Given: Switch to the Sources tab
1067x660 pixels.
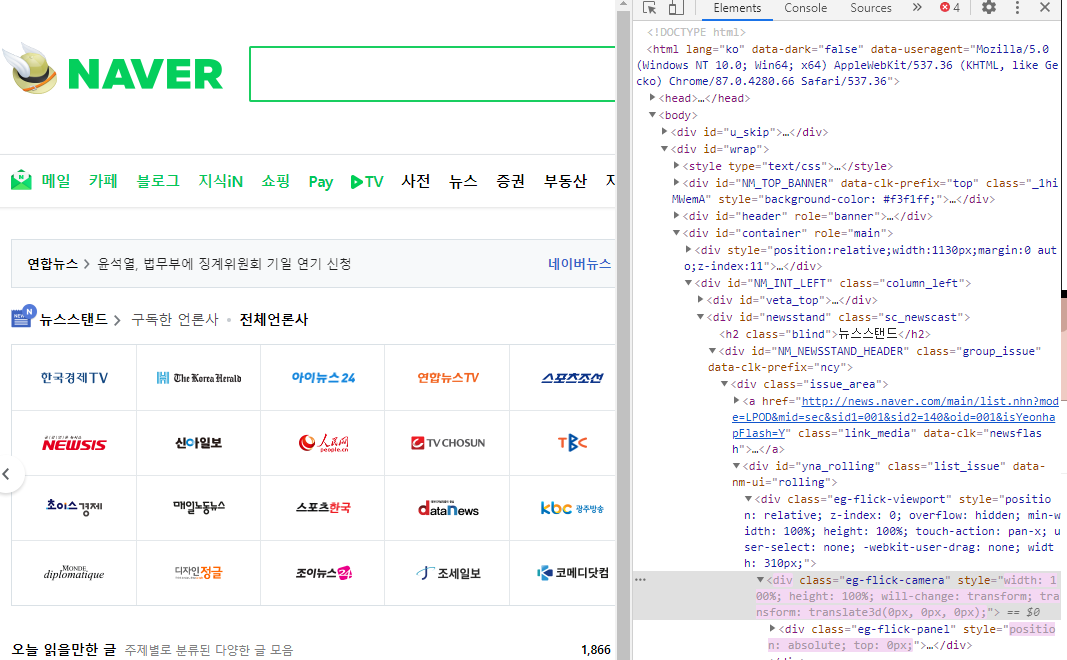Looking at the screenshot, I should tap(871, 8).
